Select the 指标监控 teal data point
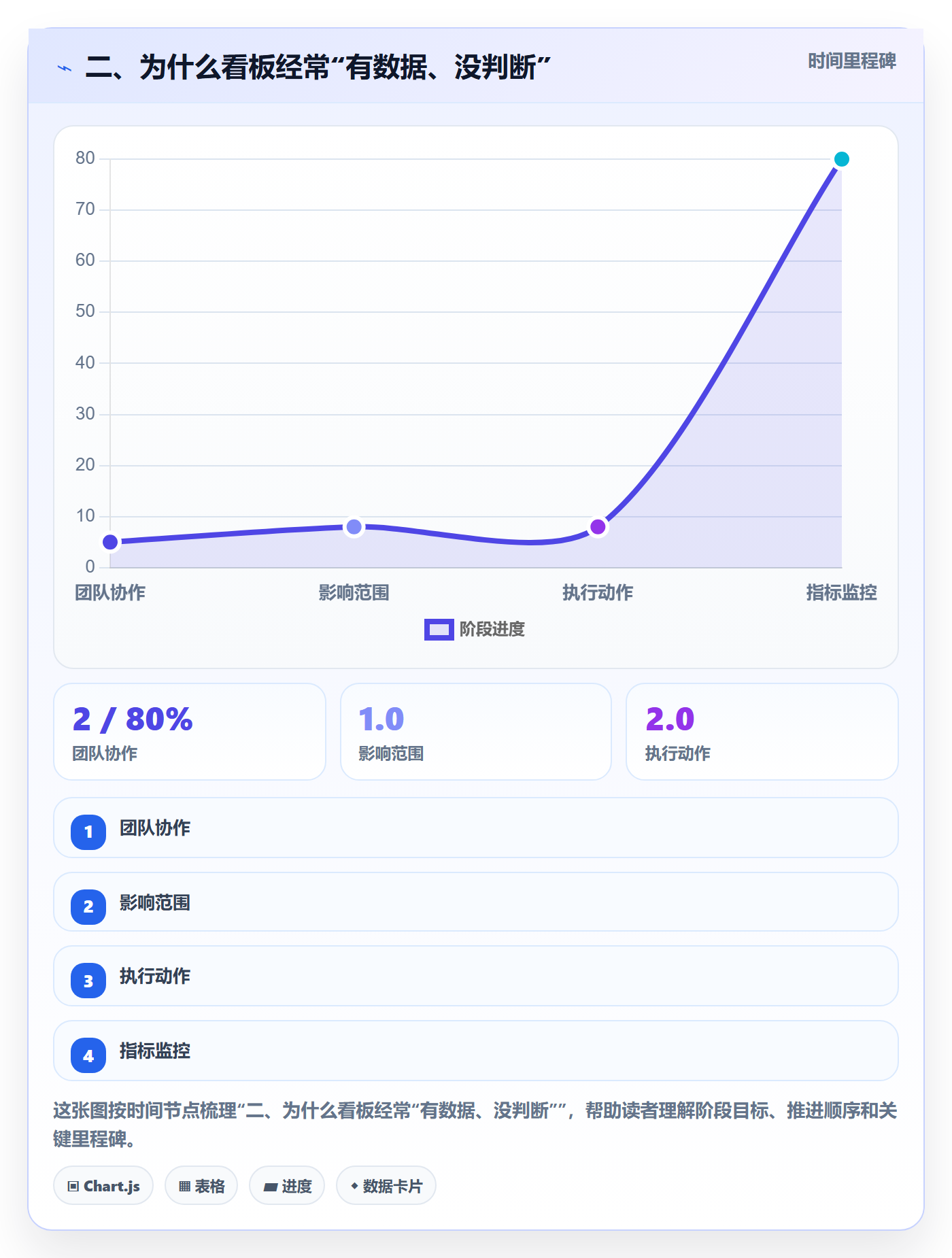This screenshot has height=1258, width=952. point(841,159)
